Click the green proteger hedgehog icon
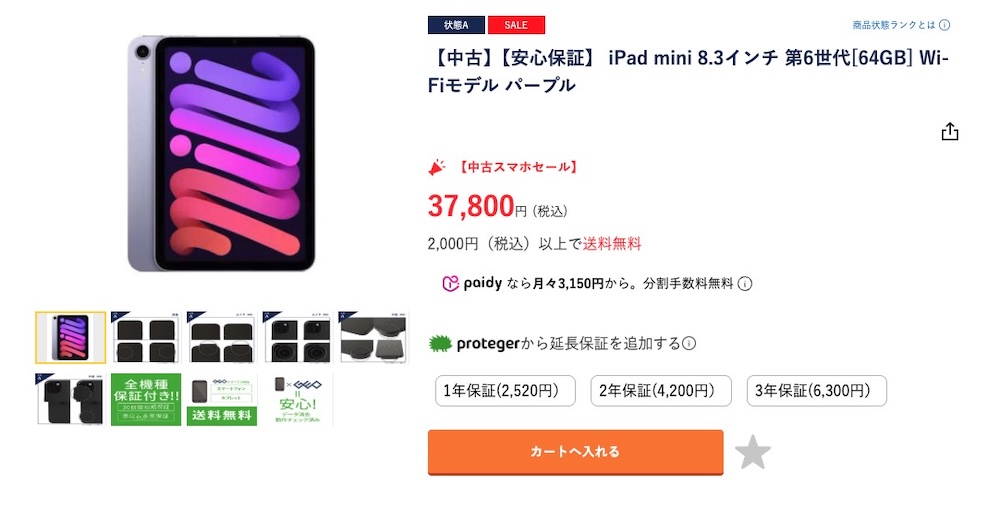 coord(440,343)
